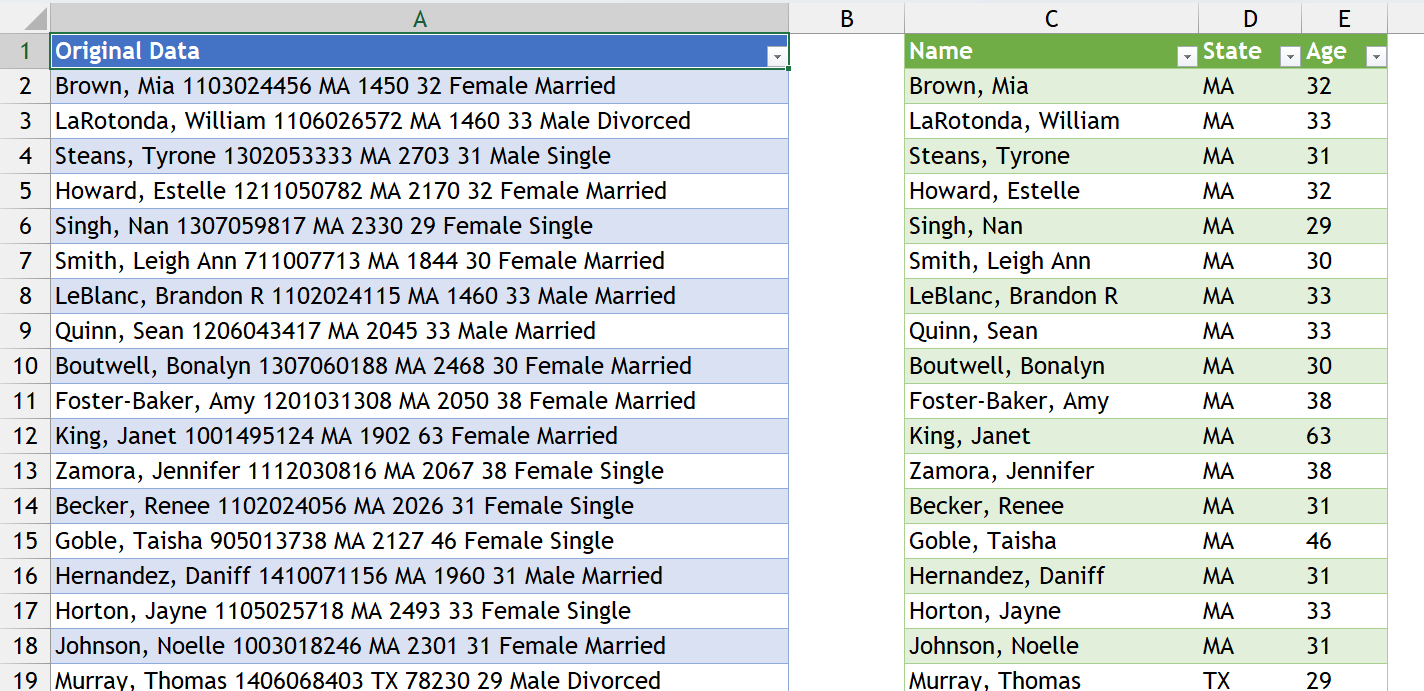Click Name cell 'Smith, Leigh Ann'

pos(1051,261)
